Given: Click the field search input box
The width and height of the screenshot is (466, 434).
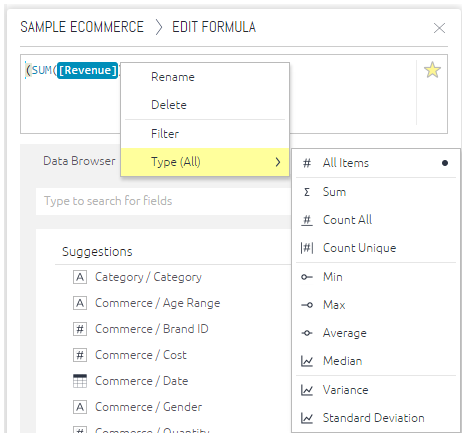Looking at the screenshot, I should pos(163,201).
